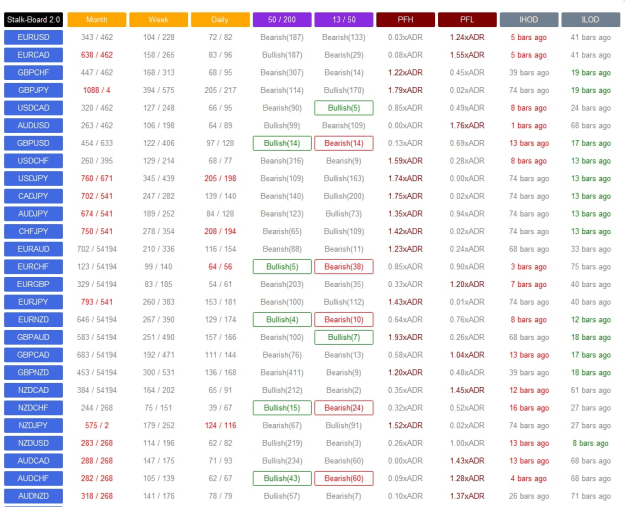Open the GBPCHF symbol button
This screenshot has height=507, width=625.
(x=33, y=73)
